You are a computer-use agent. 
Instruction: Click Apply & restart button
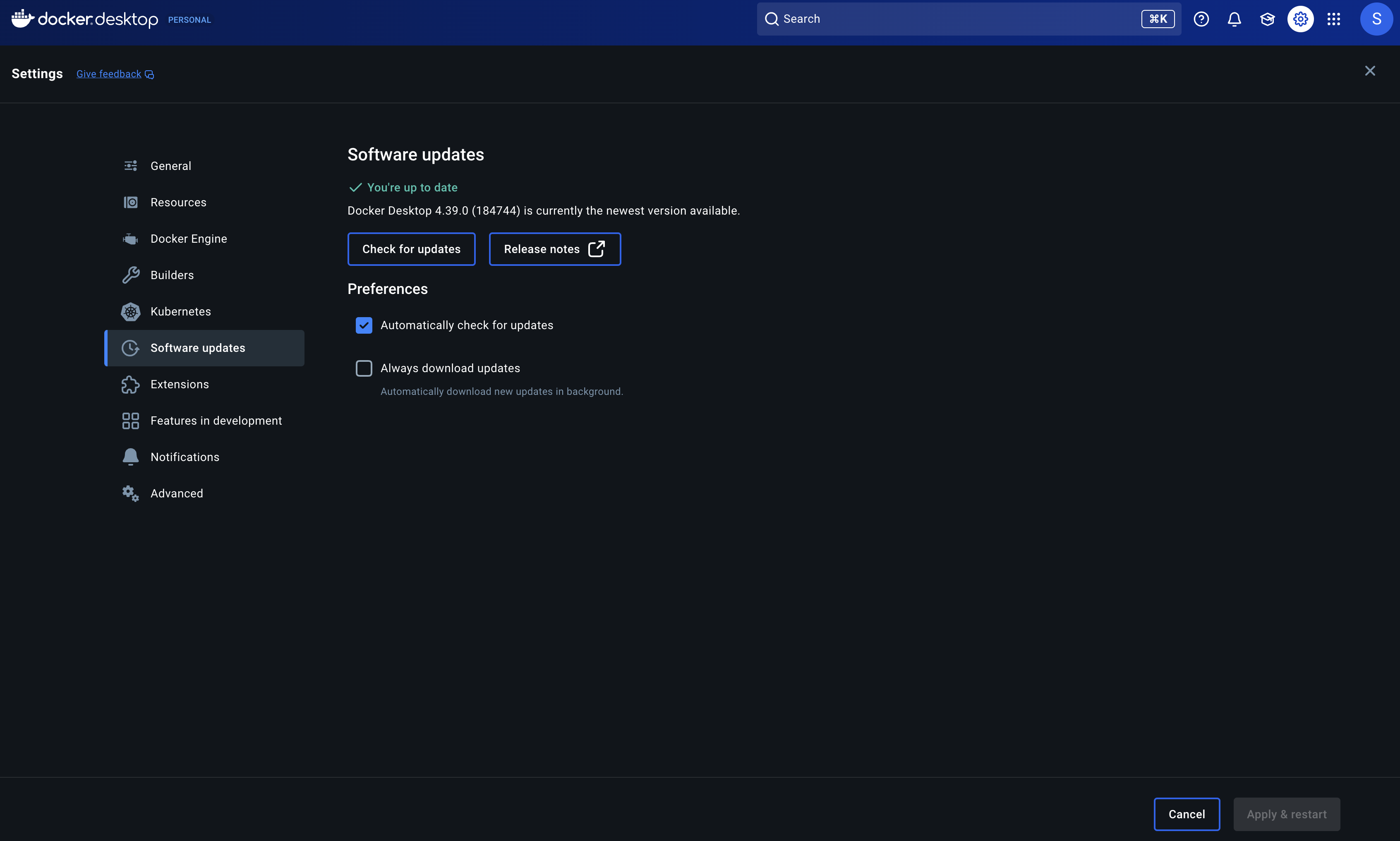pos(1287,815)
